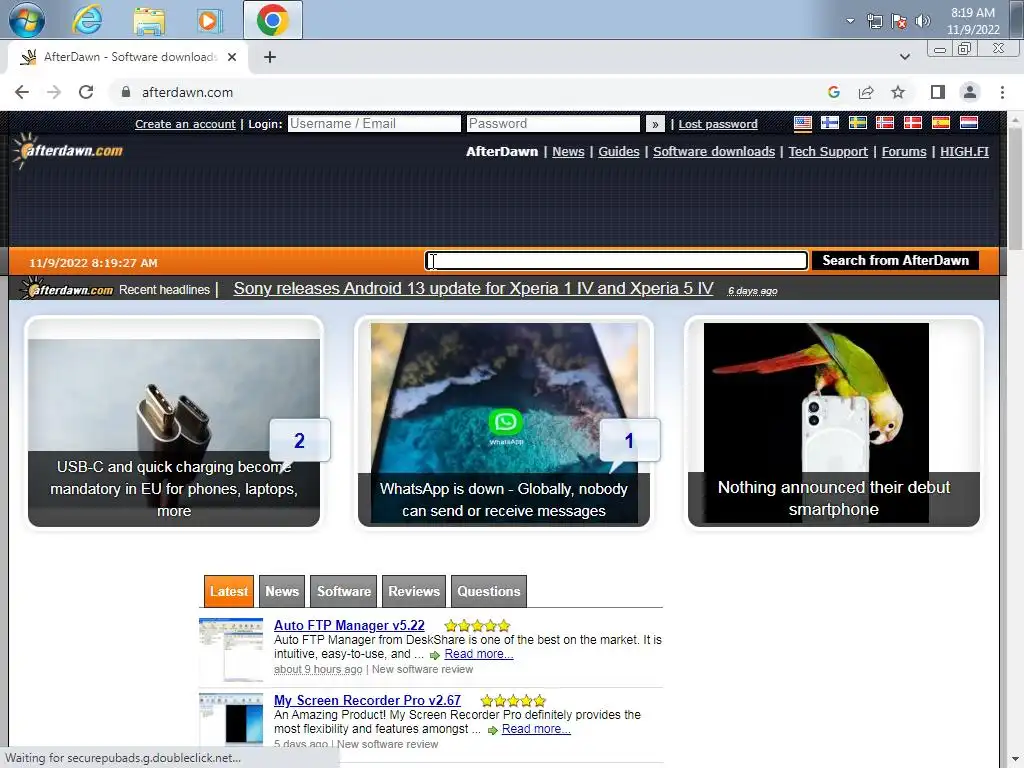Viewport: 1024px width, 768px height.
Task: Open Forums navigation link
Action: point(904,152)
